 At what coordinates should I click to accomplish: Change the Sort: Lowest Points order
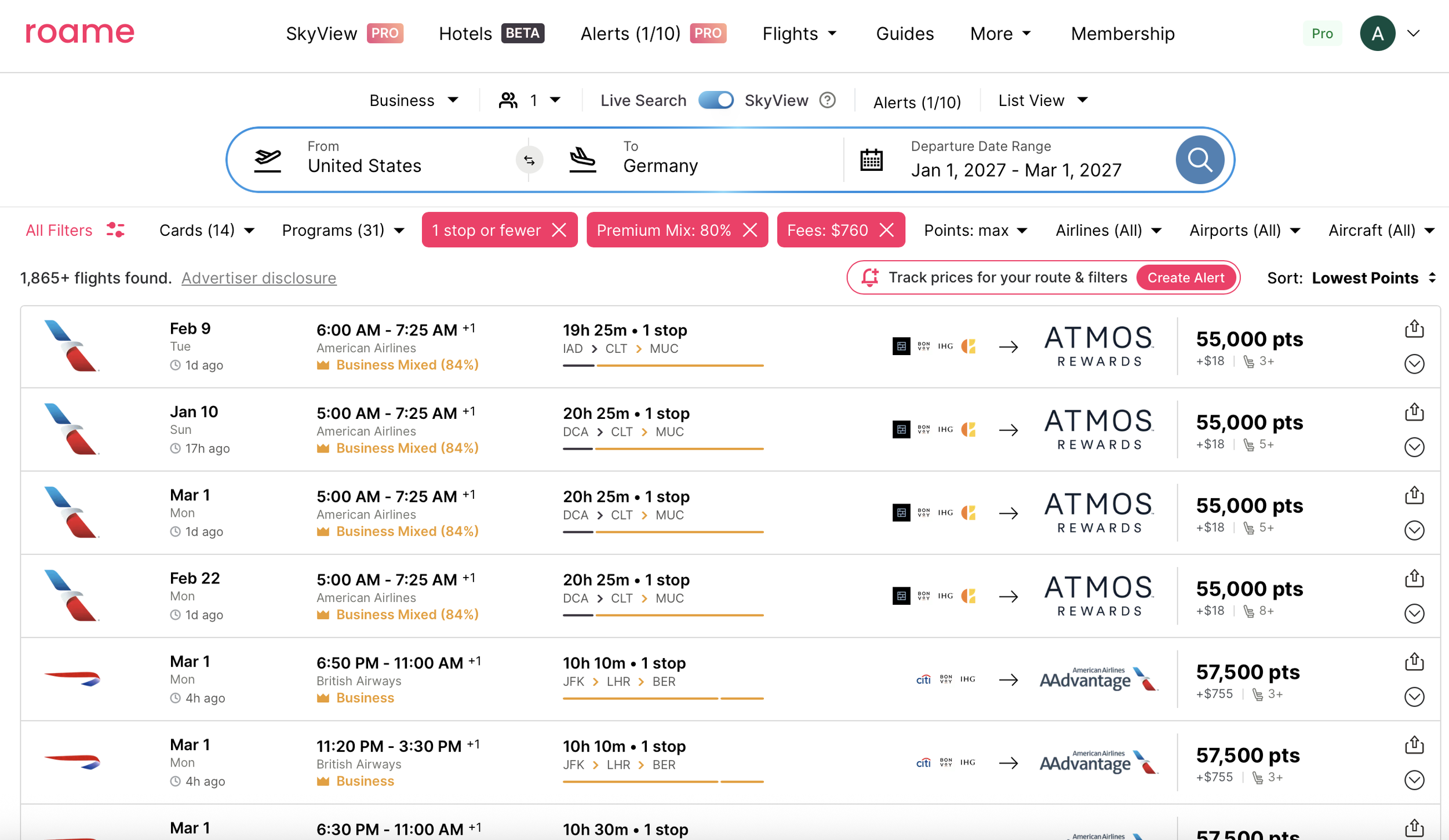tap(1352, 278)
